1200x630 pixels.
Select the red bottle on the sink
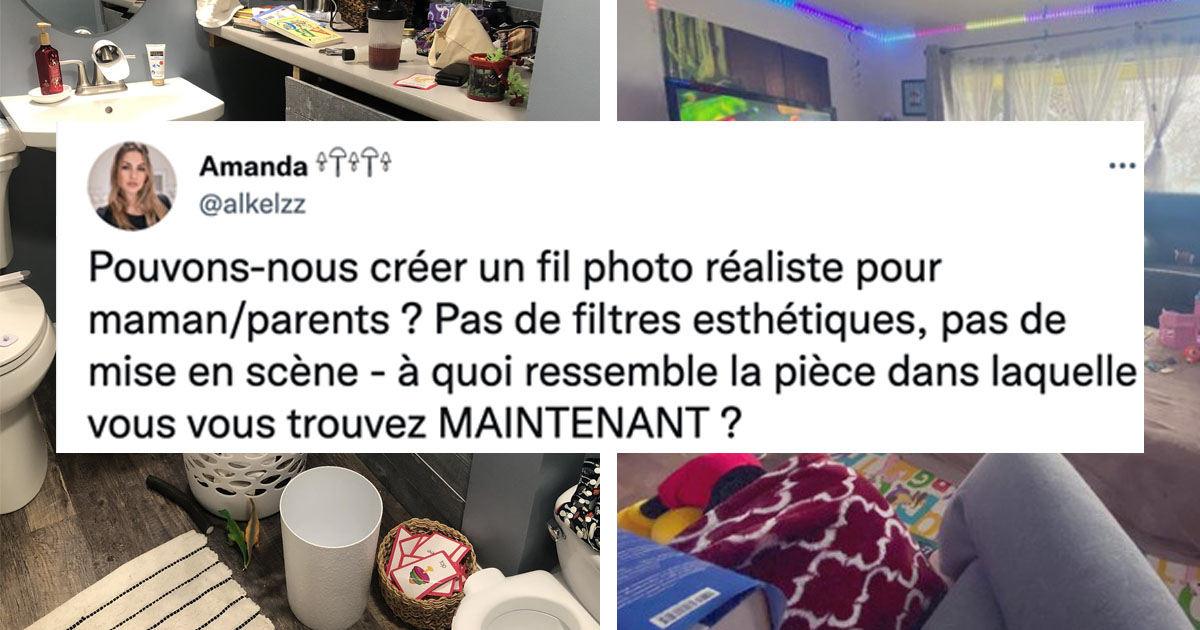(48, 59)
